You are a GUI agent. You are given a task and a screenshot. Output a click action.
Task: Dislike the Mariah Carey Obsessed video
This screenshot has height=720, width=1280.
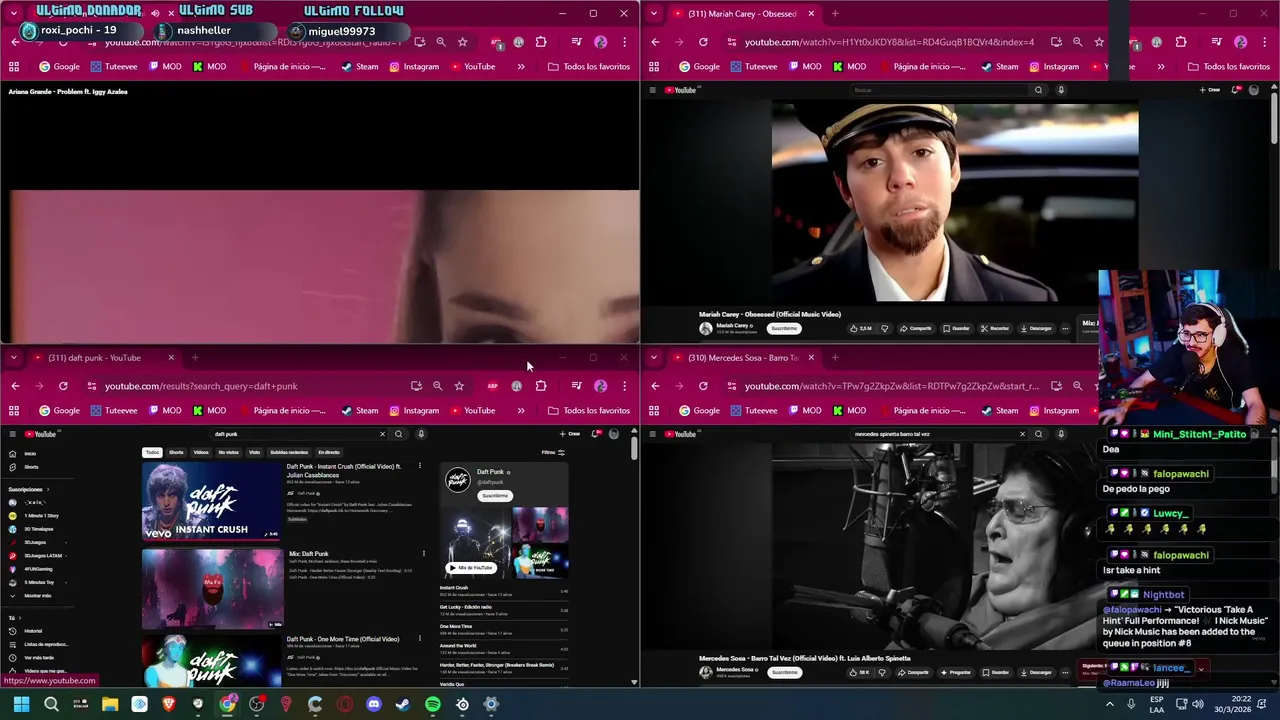tap(884, 328)
